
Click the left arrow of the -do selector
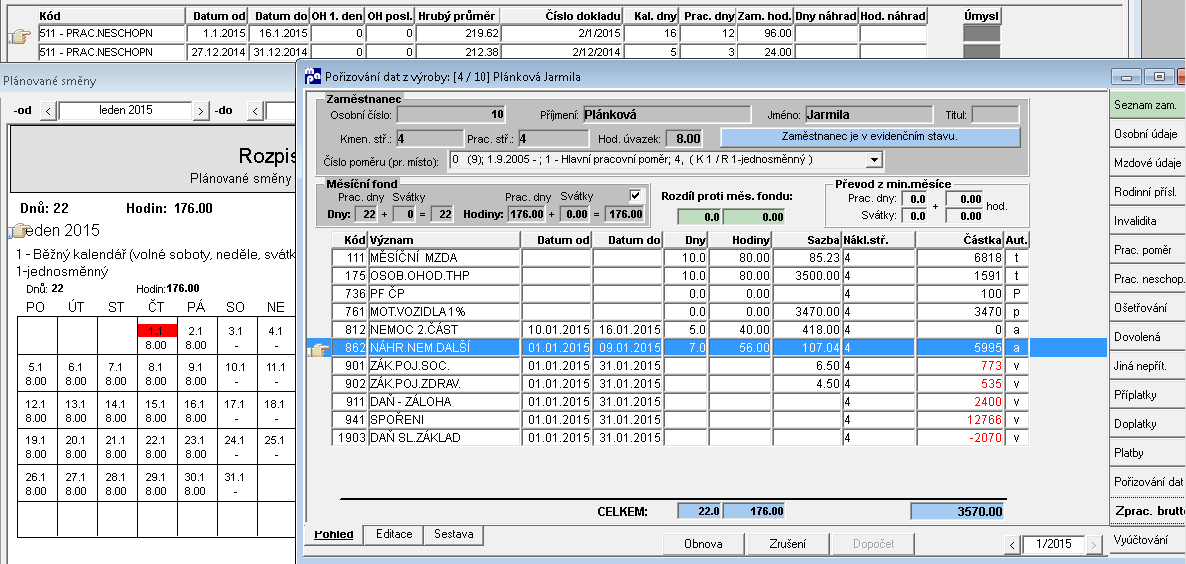pos(256,111)
